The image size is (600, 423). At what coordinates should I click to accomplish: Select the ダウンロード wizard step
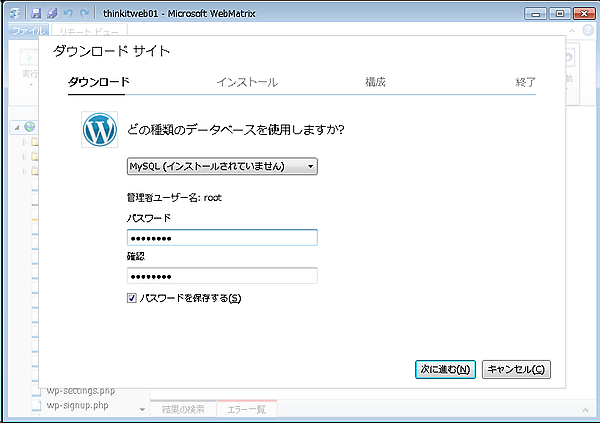pyautogui.click(x=99, y=82)
